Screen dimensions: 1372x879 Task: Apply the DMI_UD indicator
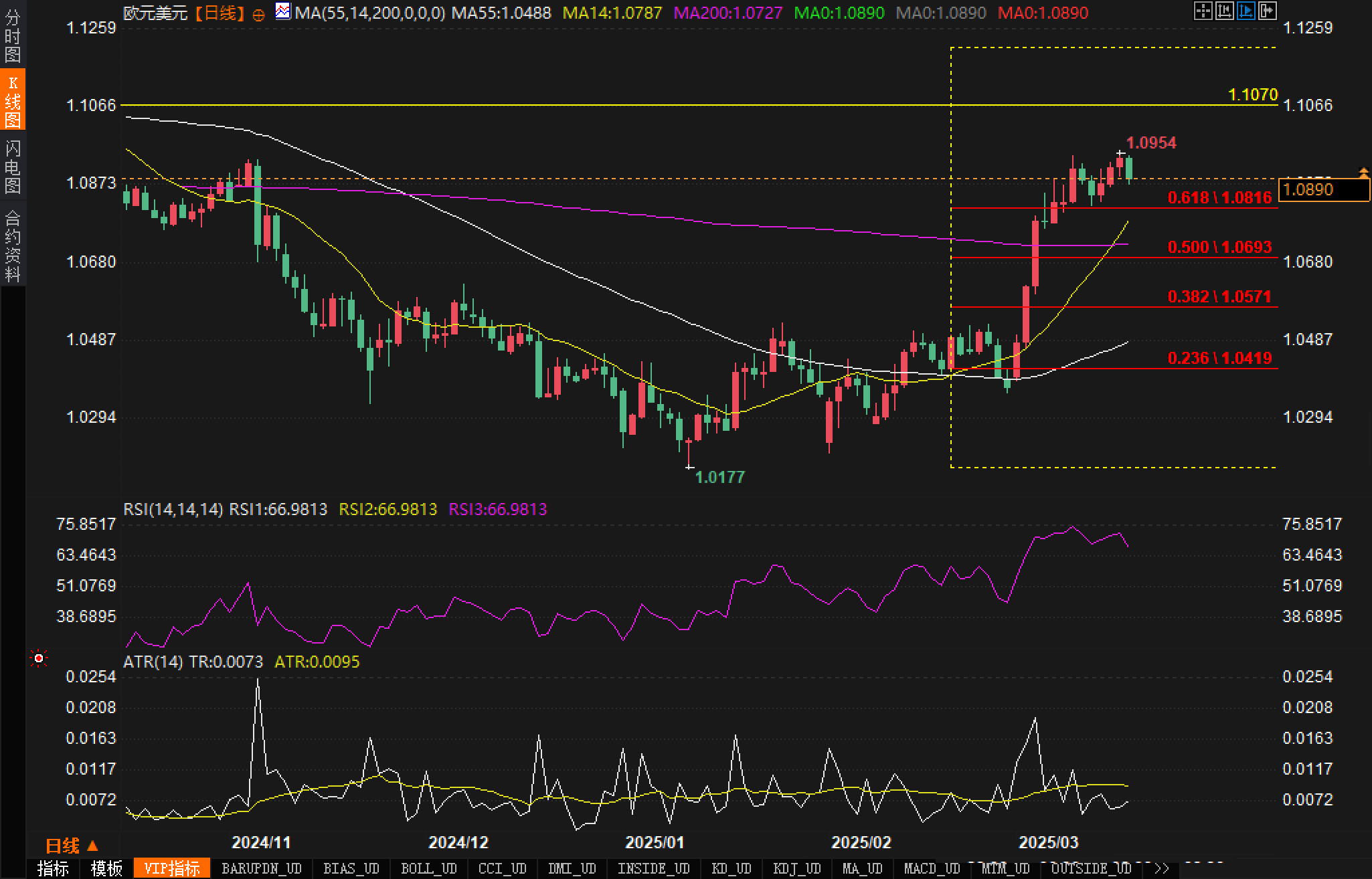pyautogui.click(x=572, y=869)
